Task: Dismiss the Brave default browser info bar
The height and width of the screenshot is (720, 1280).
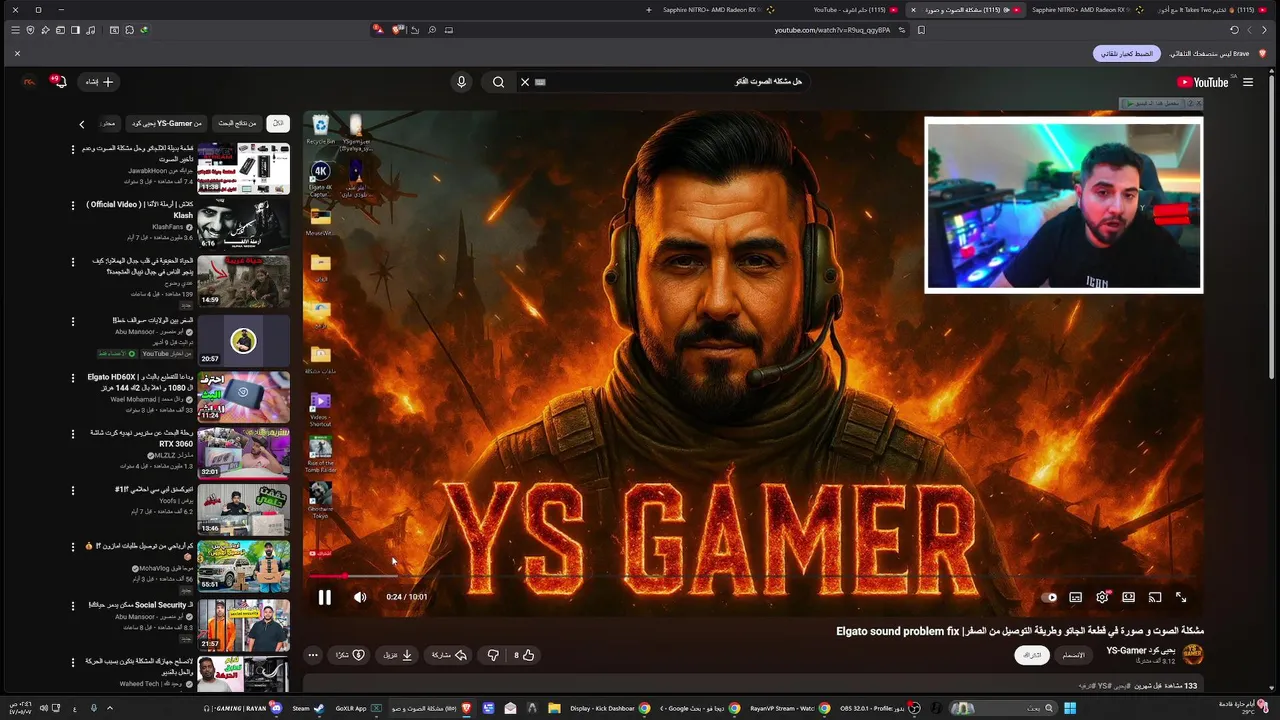Action: pyautogui.click(x=17, y=53)
